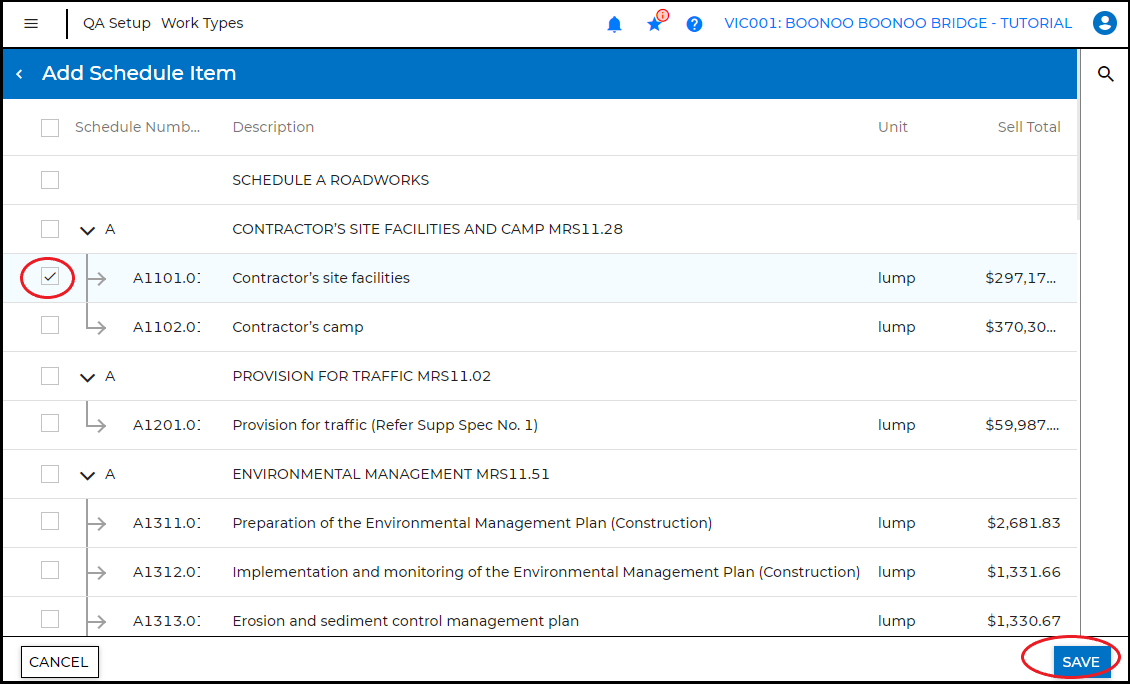Sort by Sell Total column header
This screenshot has width=1130, height=684.
click(1028, 127)
